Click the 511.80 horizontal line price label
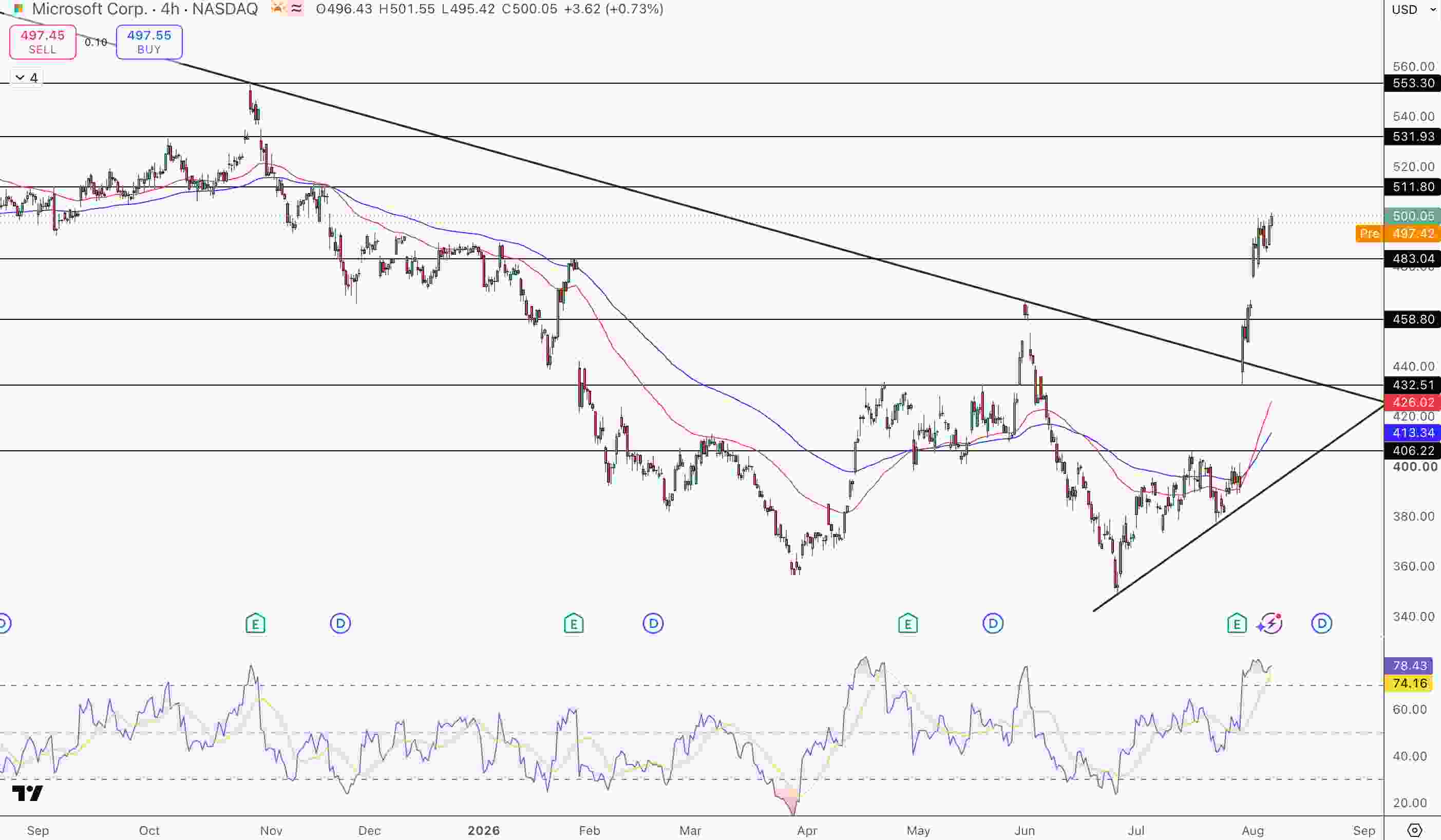This screenshot has height=840, width=1441. [1412, 187]
